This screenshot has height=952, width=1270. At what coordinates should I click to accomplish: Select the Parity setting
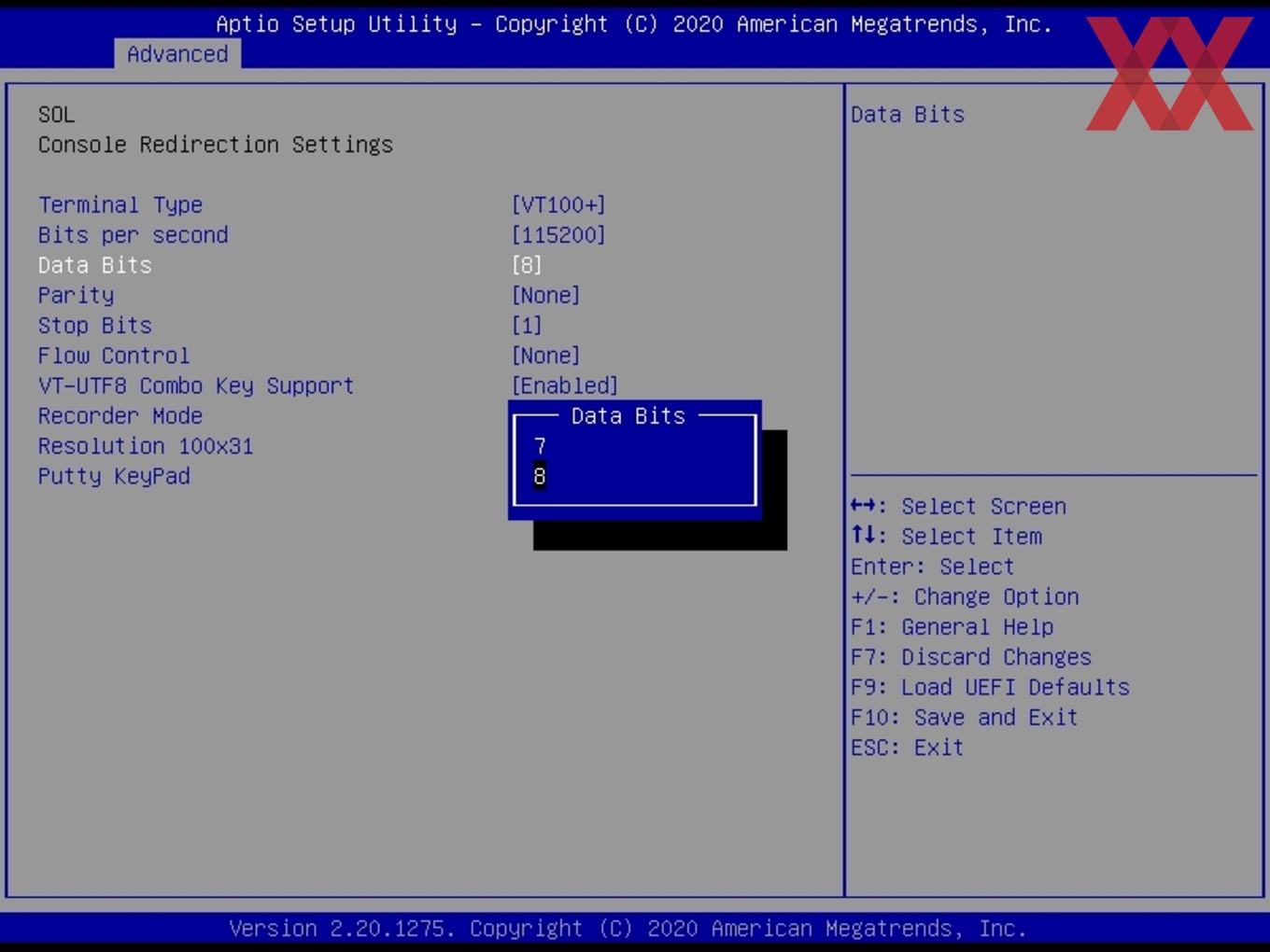coord(76,296)
